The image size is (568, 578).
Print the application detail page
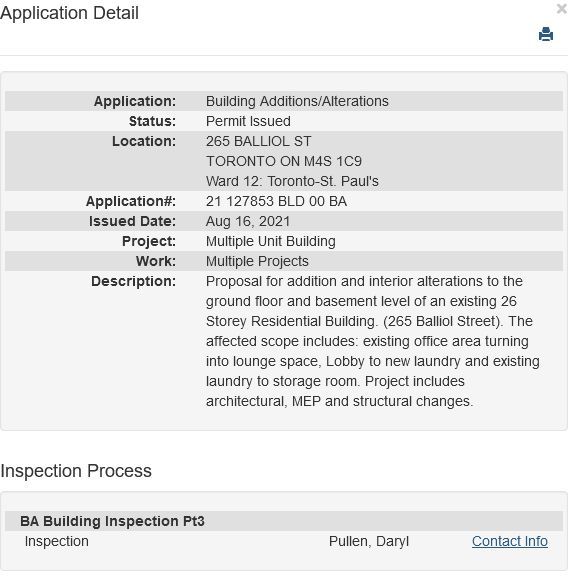click(x=546, y=34)
